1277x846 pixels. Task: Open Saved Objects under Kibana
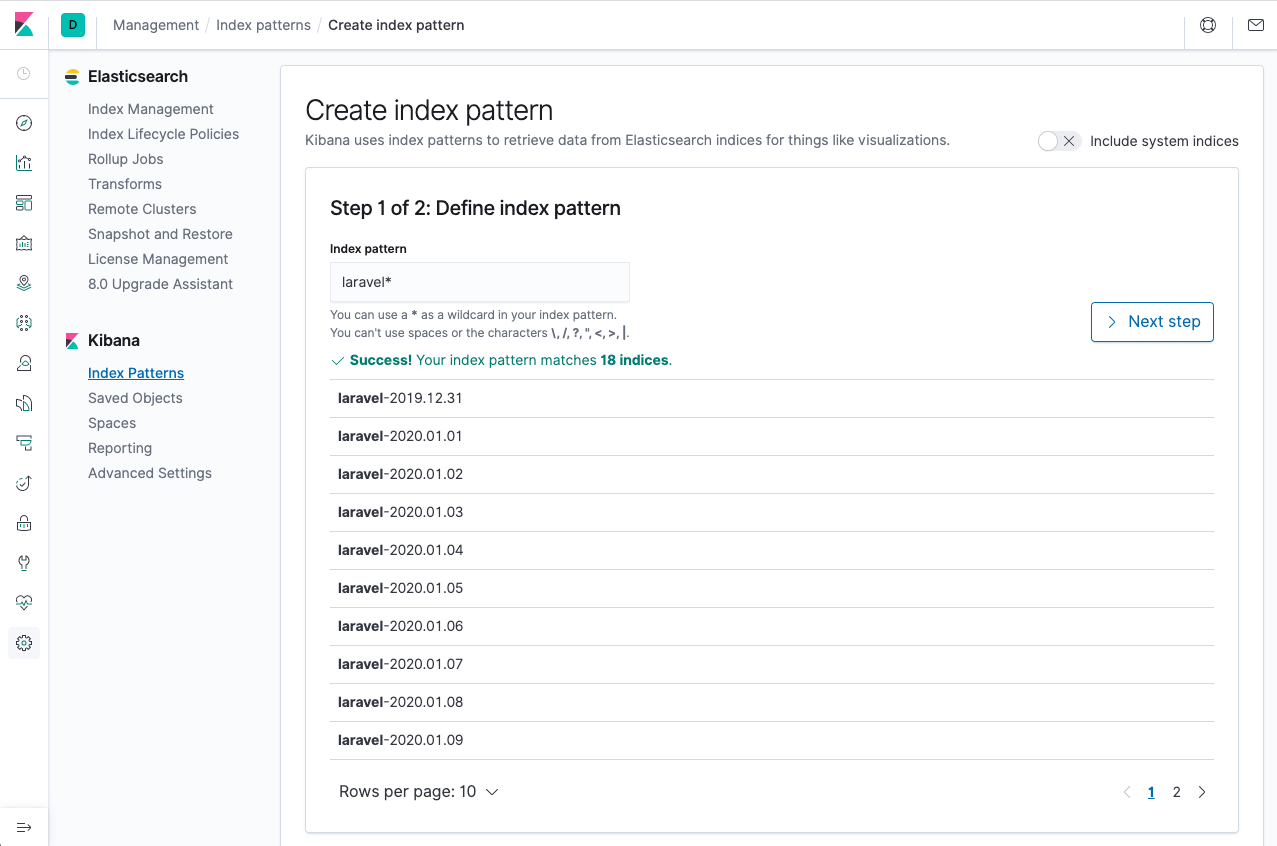tap(135, 398)
